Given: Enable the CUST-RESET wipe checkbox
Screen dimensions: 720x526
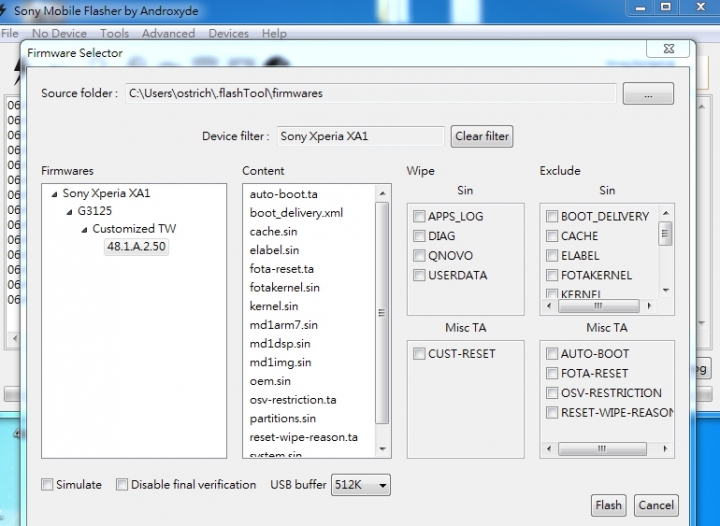Looking at the screenshot, I should 419,354.
